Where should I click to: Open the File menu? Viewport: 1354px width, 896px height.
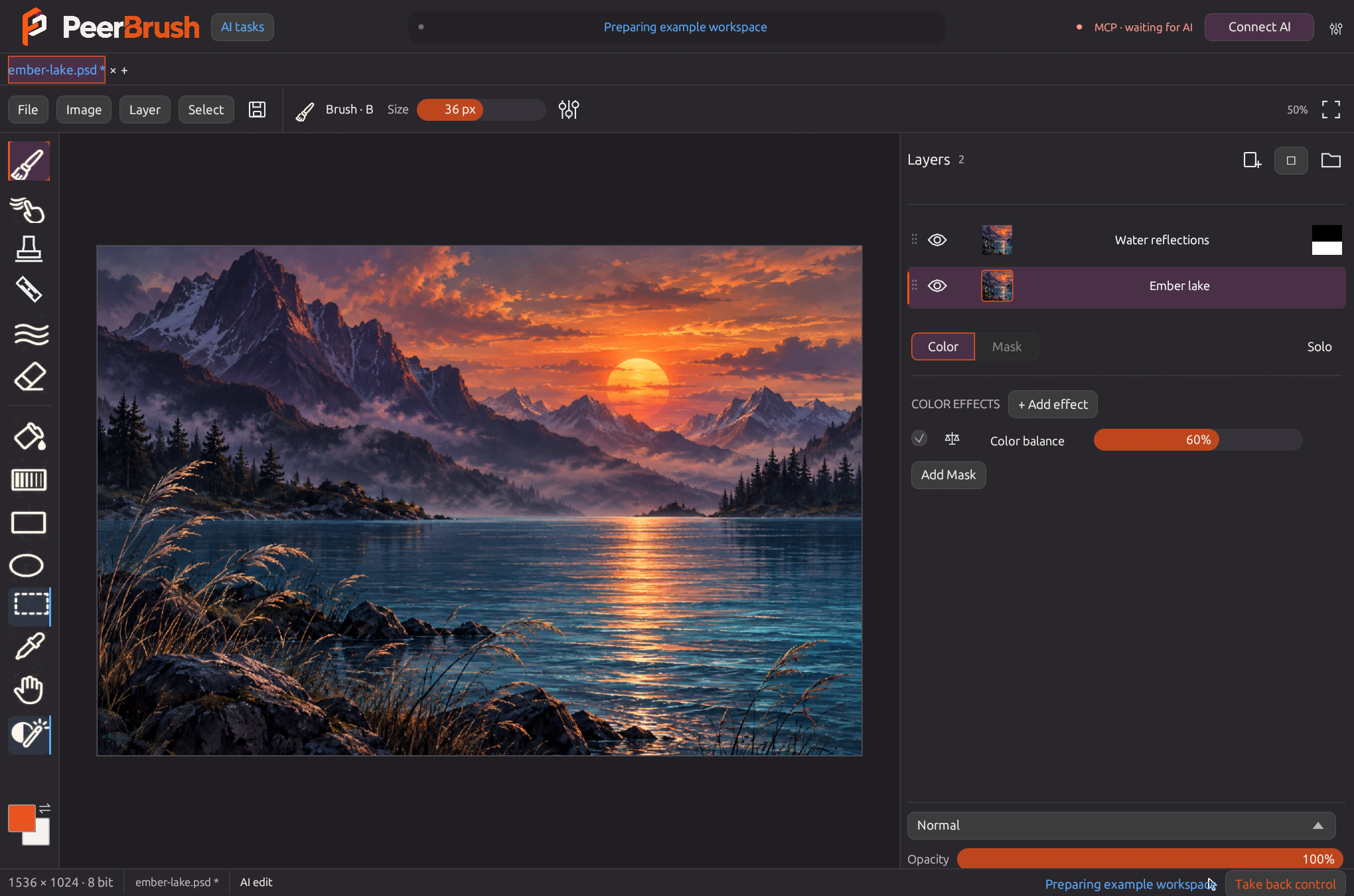(28, 110)
